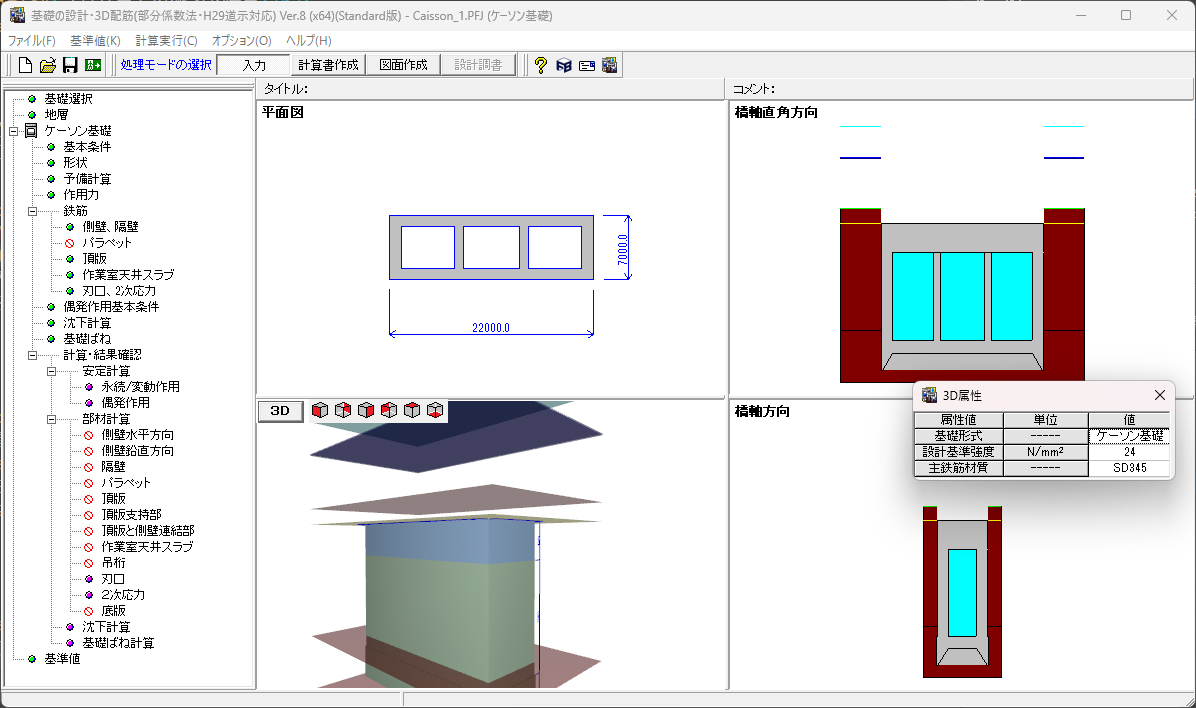Switch to 図面作成 processing mode
Screen dimensions: 1196x708
coord(403,65)
